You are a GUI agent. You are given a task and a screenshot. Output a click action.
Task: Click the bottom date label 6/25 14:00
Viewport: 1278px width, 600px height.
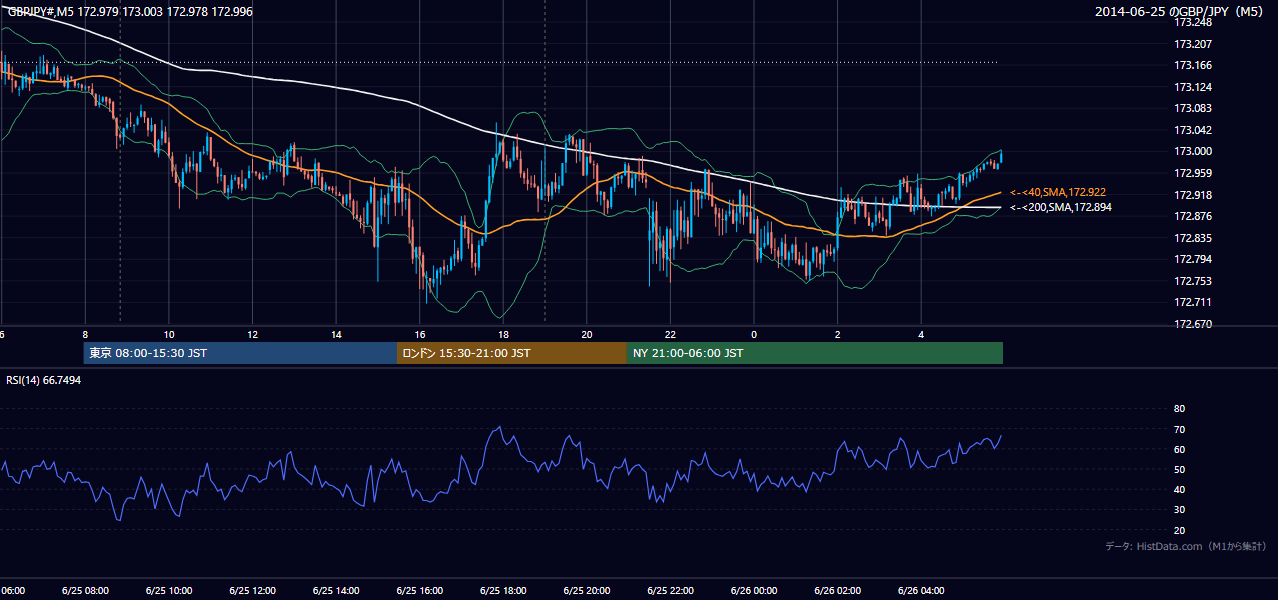[x=336, y=591]
